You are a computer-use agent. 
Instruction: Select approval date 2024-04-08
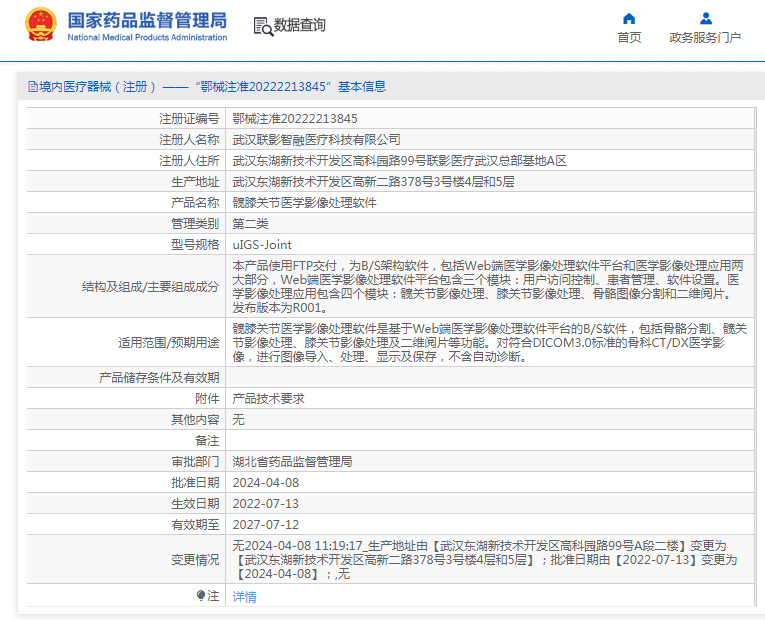point(265,482)
